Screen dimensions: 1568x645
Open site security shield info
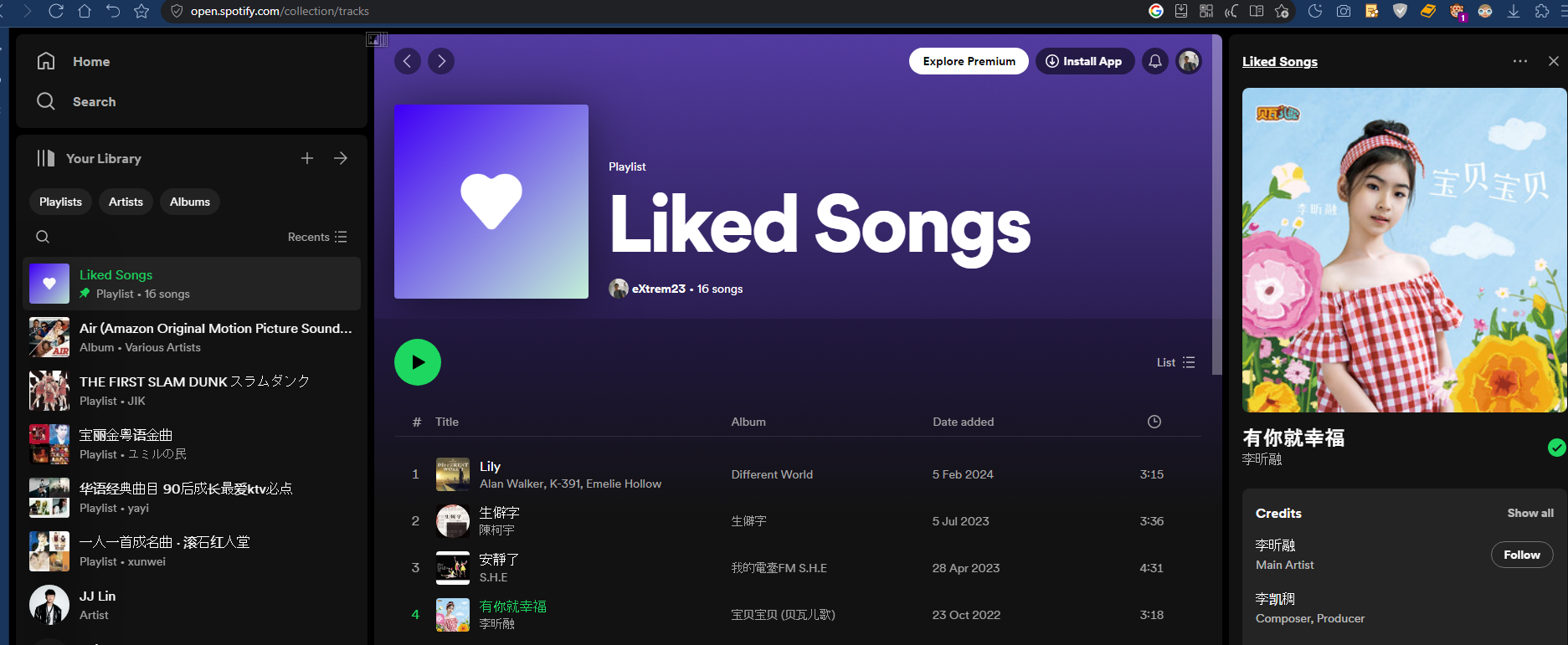point(176,11)
